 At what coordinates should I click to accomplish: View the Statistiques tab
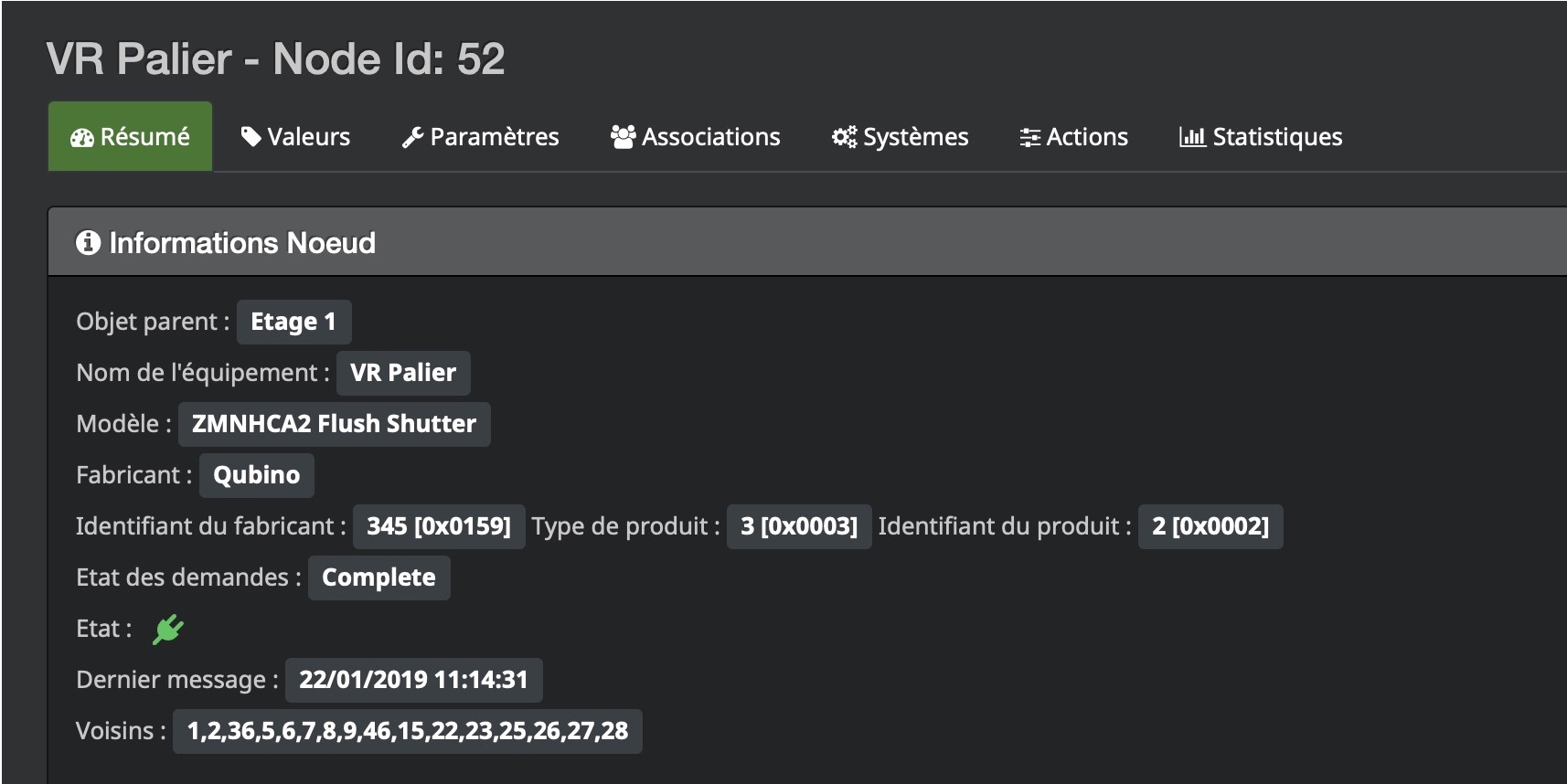(x=1261, y=136)
